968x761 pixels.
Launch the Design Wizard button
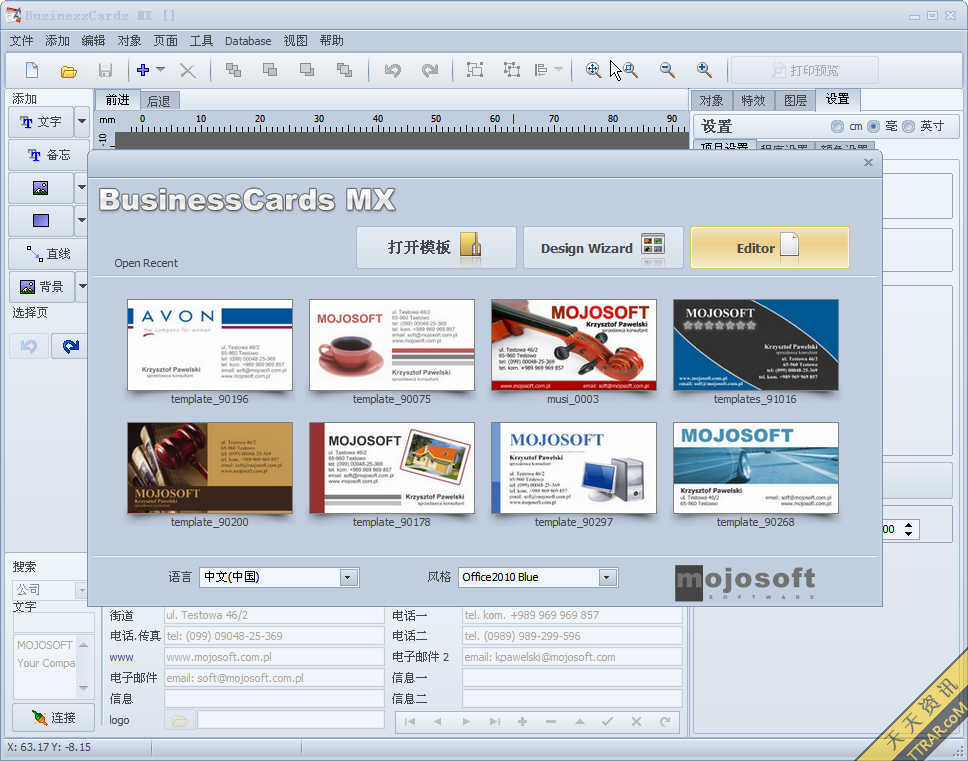(603, 247)
